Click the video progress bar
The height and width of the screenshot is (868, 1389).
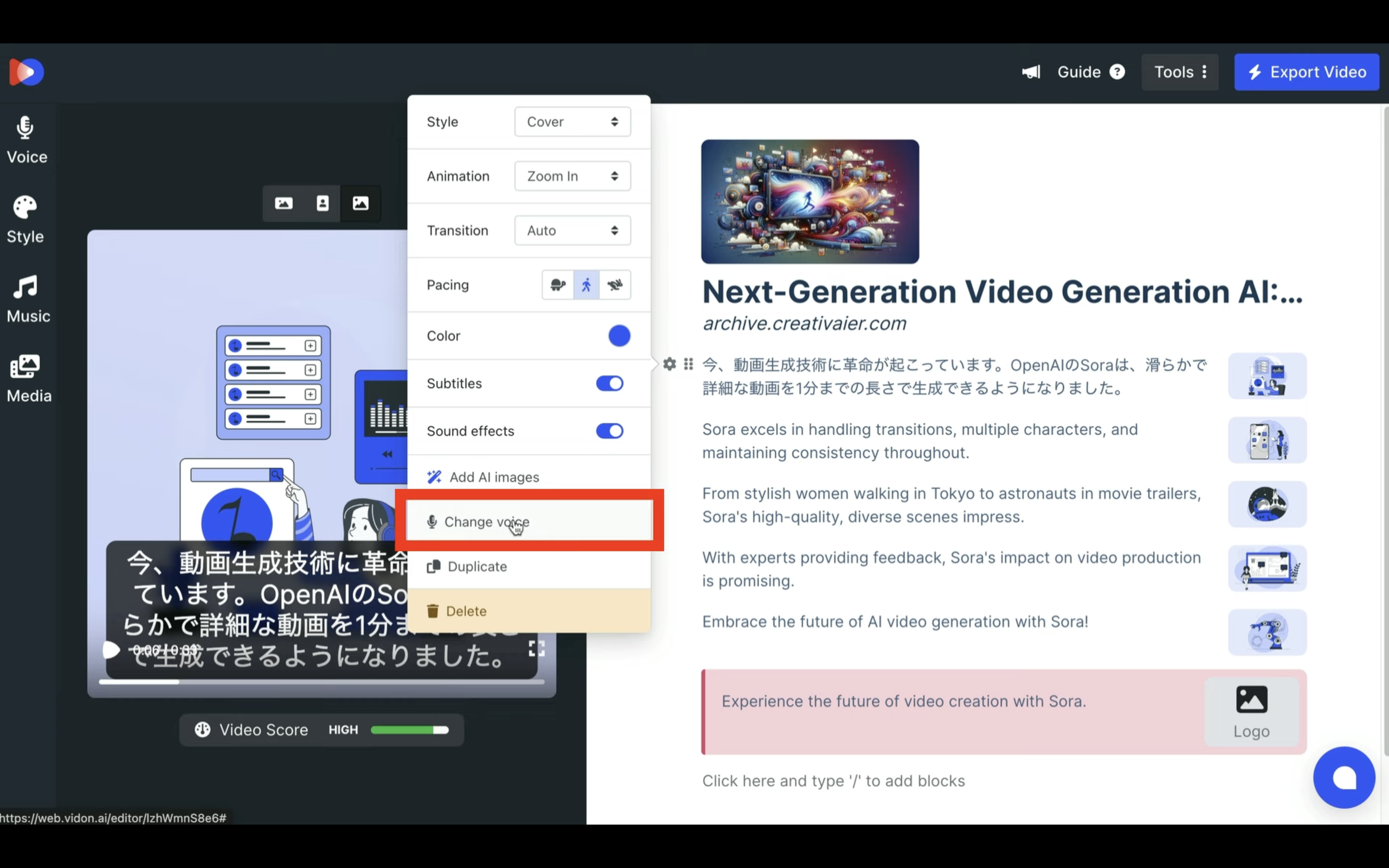[x=321, y=682]
